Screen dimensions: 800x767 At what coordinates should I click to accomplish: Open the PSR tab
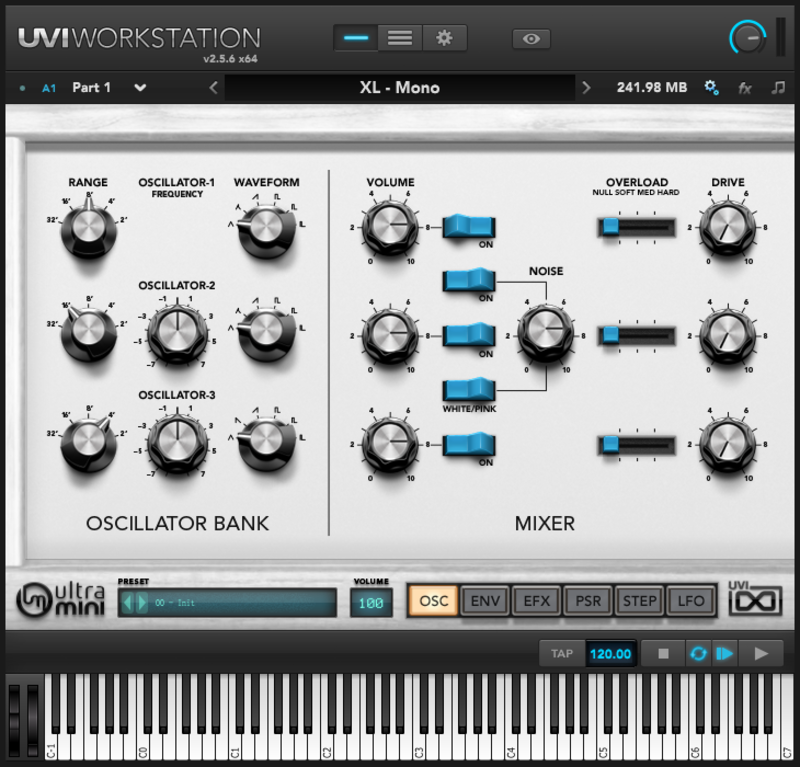pyautogui.click(x=588, y=601)
